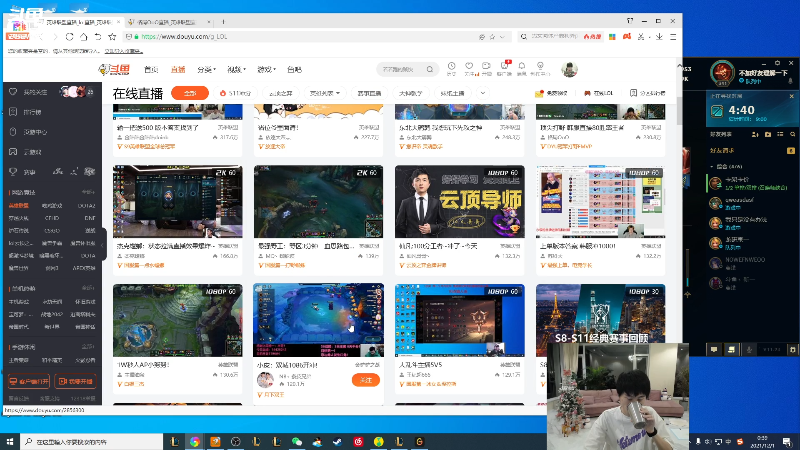Open 我的关注 heart icon in sidebar
The image size is (800, 450).
point(13,92)
